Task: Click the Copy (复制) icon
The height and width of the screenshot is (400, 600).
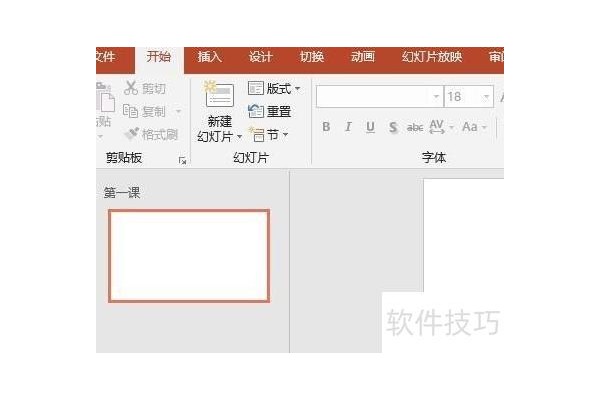Action: pyautogui.click(x=130, y=111)
